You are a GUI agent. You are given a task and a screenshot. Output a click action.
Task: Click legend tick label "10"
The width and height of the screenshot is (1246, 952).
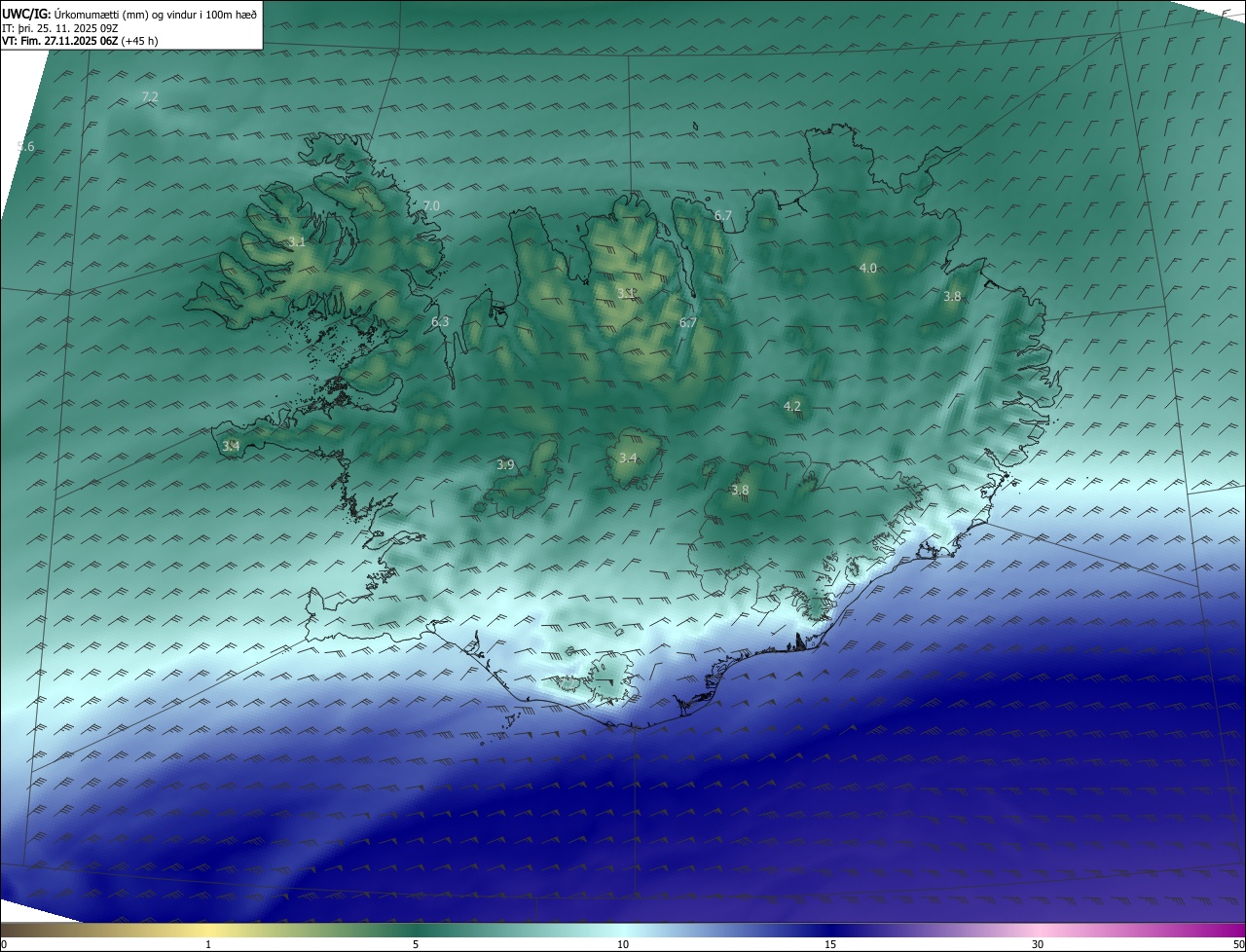623,944
